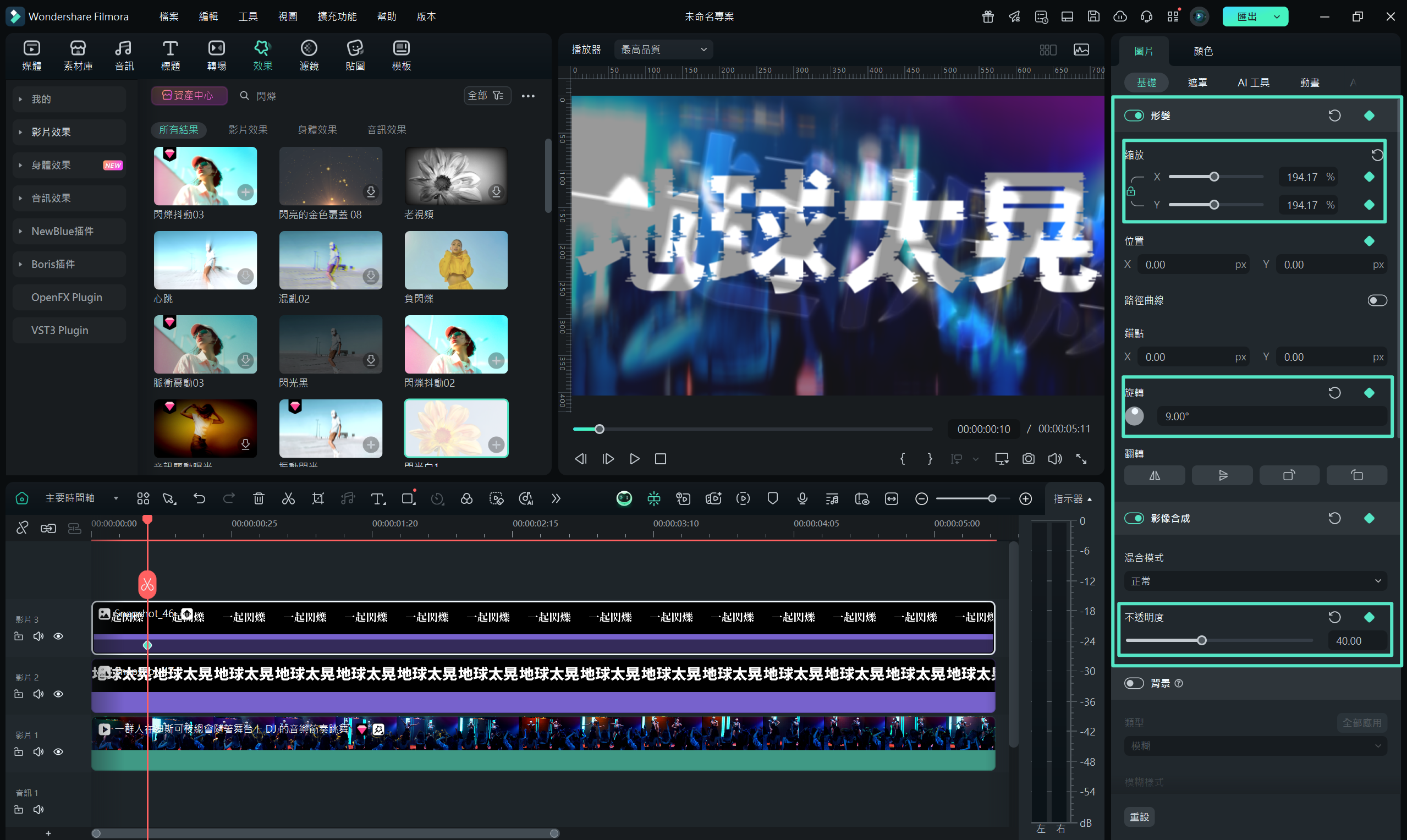Click the text tool in timeline toolbar
The height and width of the screenshot is (840, 1407).
pos(377,499)
